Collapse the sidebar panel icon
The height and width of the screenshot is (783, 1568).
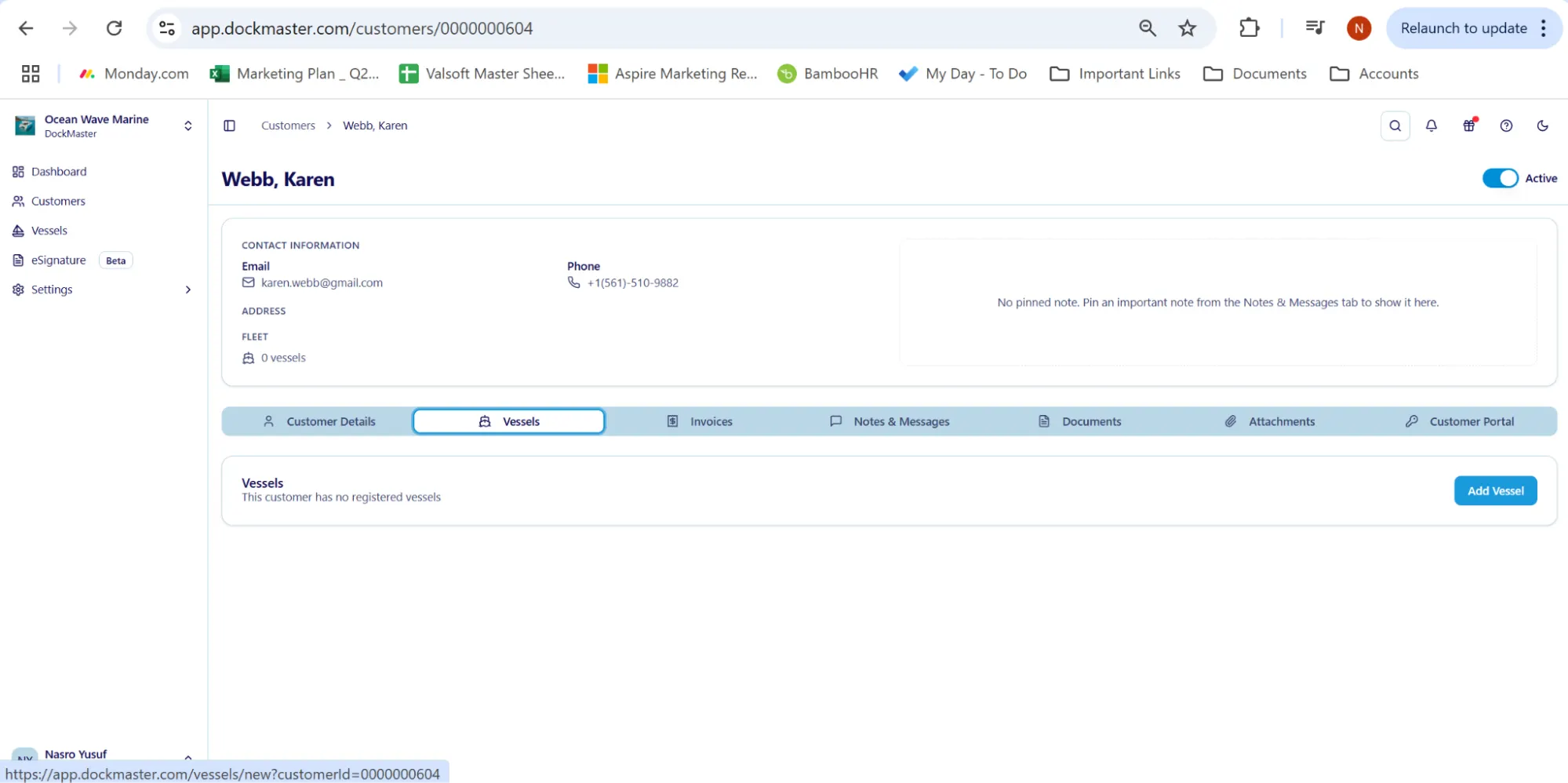[229, 126]
